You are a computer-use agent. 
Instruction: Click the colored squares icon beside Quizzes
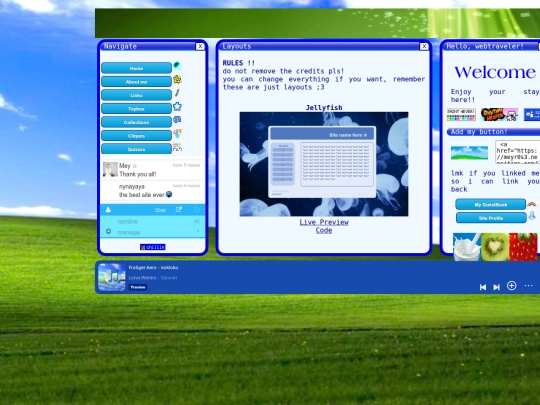pyautogui.click(x=177, y=147)
